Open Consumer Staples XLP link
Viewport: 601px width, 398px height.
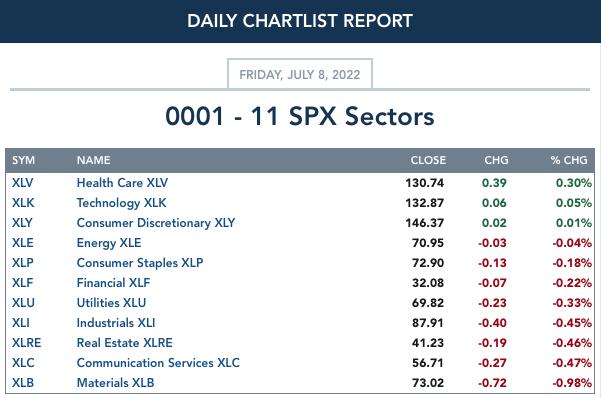tap(140, 263)
